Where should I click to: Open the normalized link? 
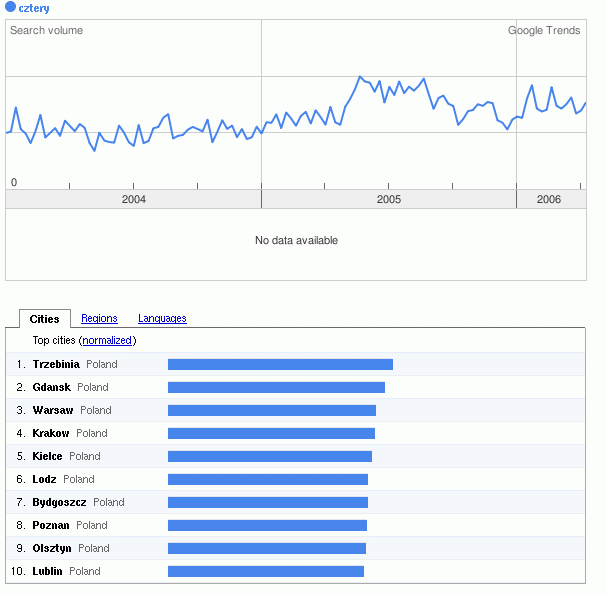pos(107,341)
